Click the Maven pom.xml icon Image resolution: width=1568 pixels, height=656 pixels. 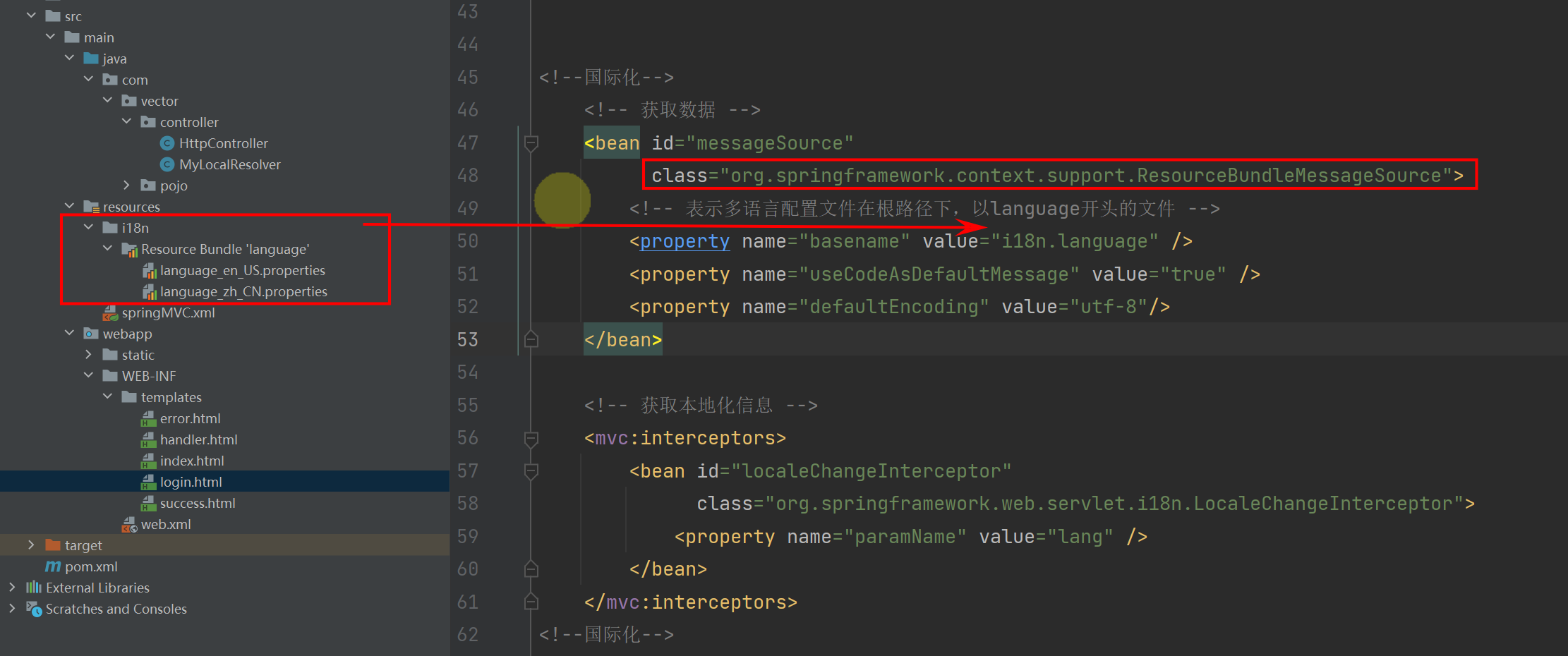coord(53,566)
